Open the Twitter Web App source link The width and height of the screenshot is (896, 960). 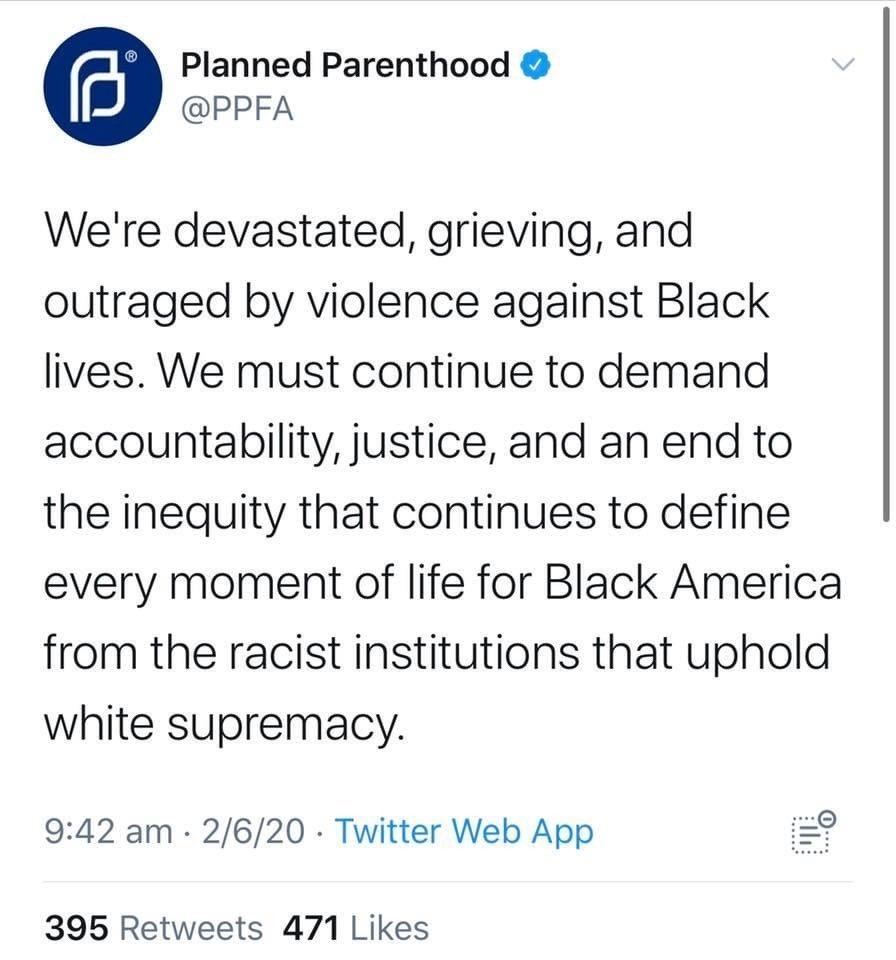[463, 831]
